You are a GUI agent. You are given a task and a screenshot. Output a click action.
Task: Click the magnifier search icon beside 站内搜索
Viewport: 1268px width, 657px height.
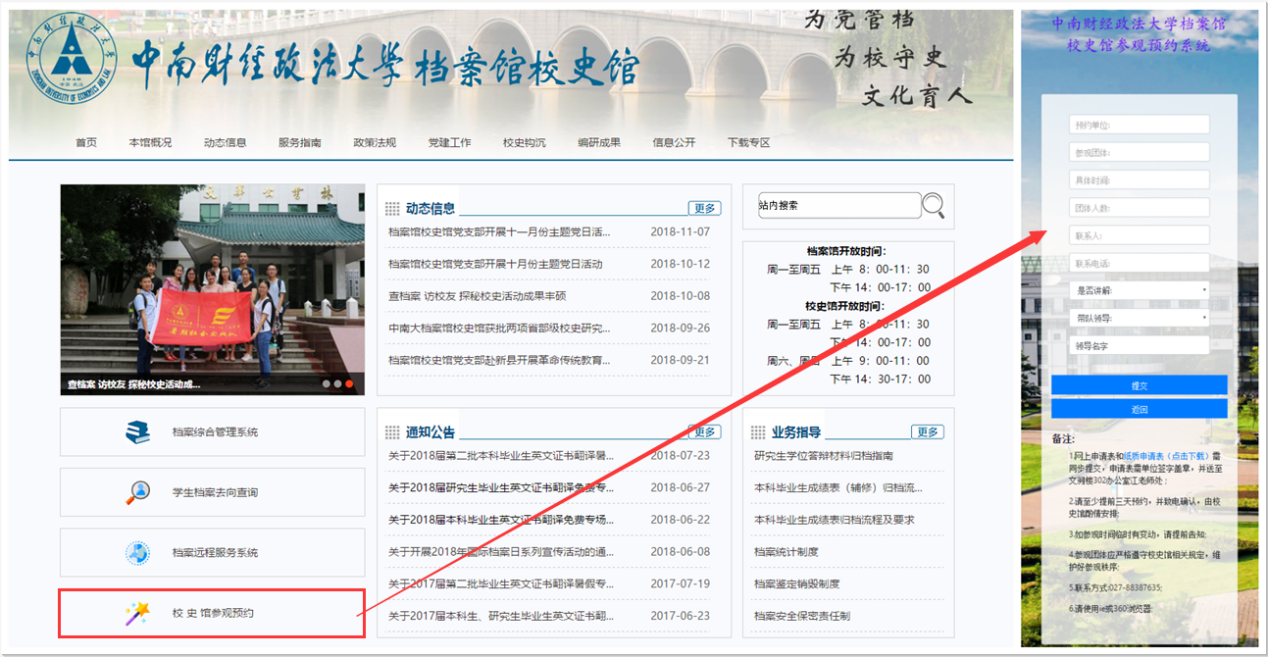(933, 206)
